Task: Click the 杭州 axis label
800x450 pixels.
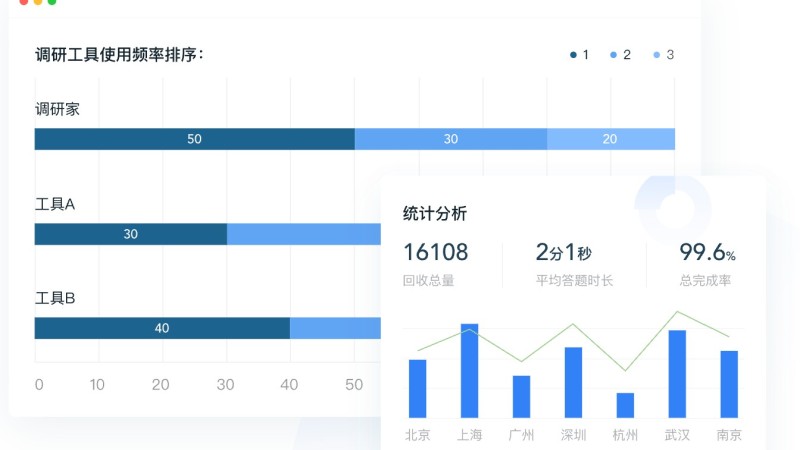Action: 626,435
